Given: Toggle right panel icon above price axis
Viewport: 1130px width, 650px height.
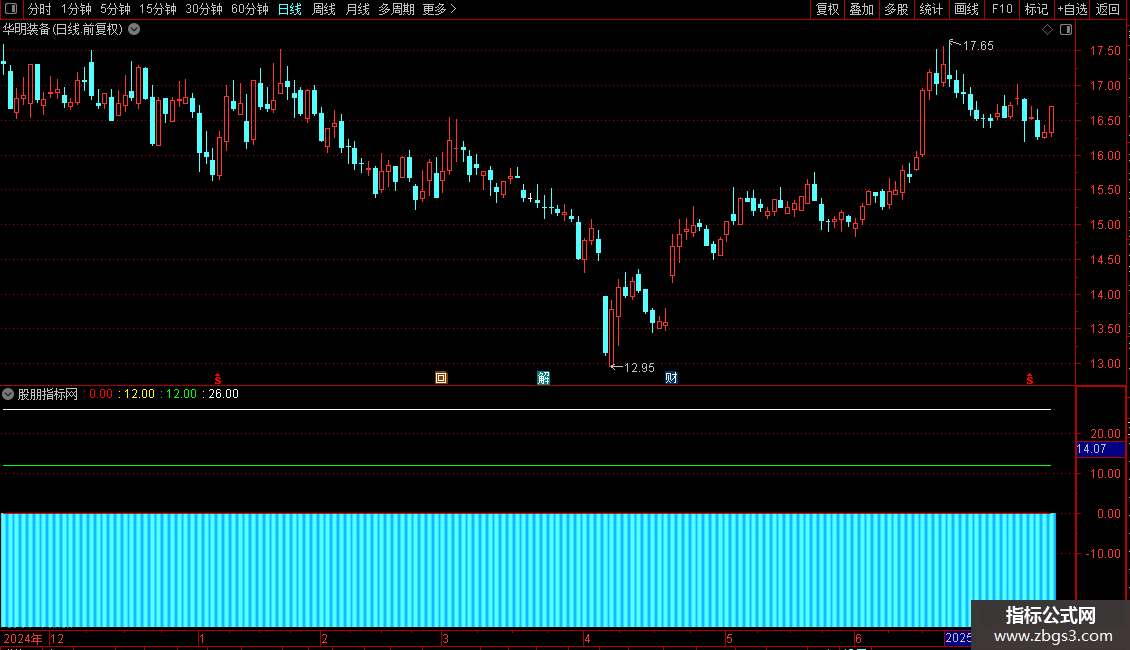Looking at the screenshot, I should (x=1066, y=30).
